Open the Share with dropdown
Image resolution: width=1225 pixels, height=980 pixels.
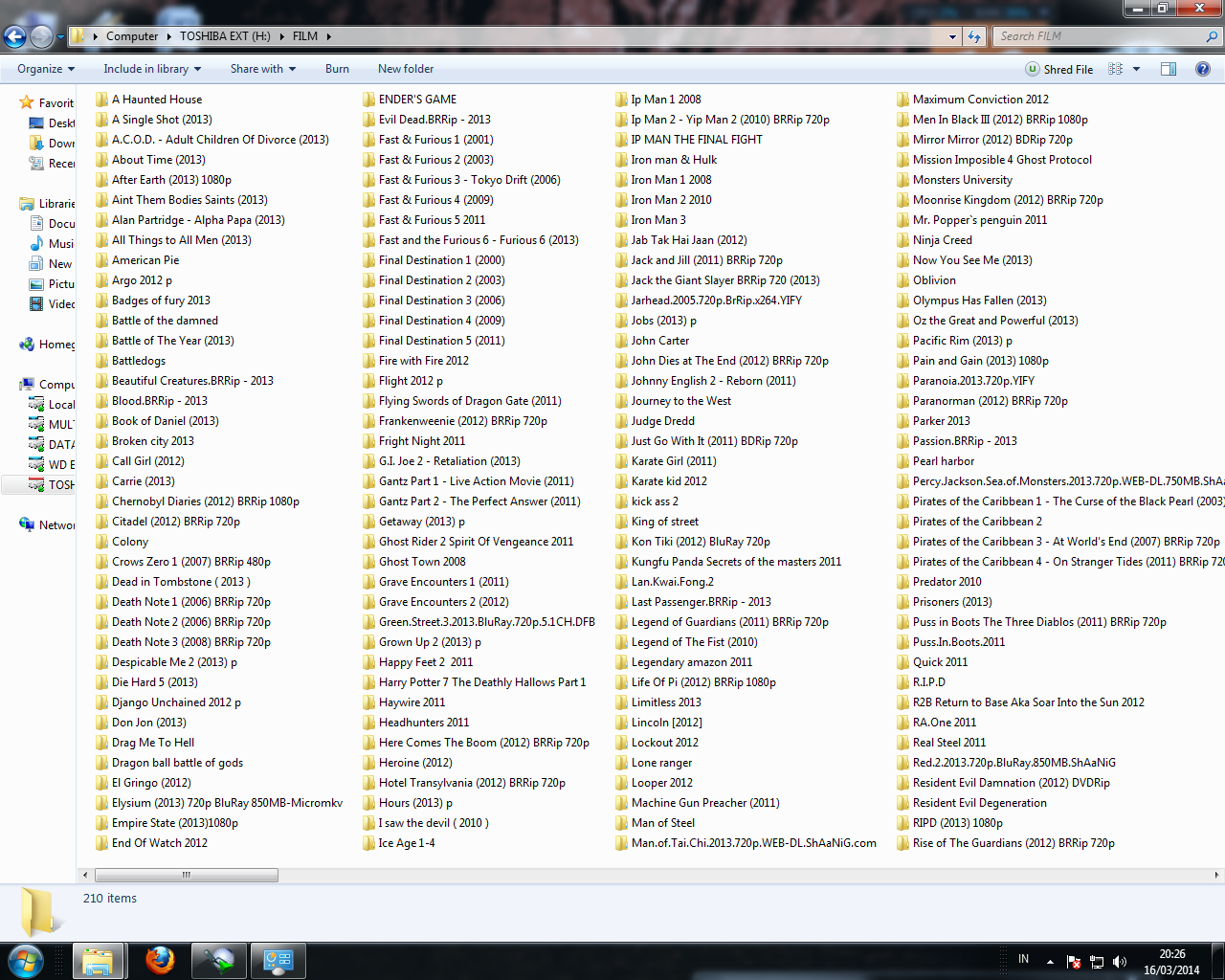[x=263, y=69]
